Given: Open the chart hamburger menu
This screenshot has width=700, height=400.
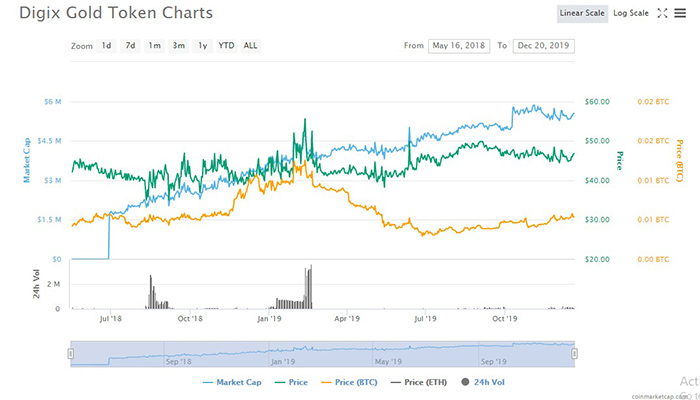Looking at the screenshot, I should [x=680, y=13].
